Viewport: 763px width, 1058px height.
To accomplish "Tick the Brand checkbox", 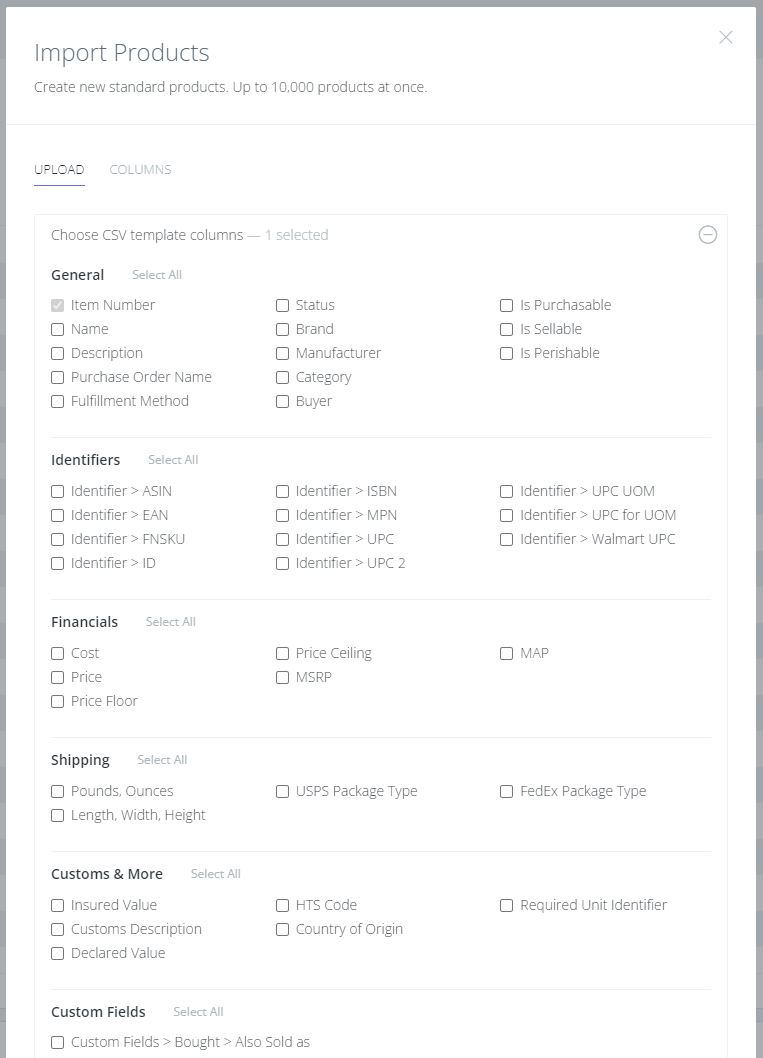I will click(283, 329).
